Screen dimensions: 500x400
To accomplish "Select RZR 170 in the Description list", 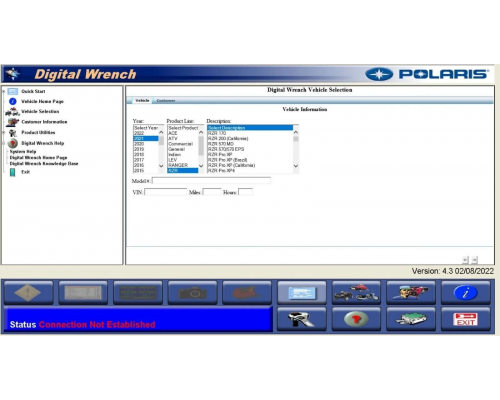I will (x=250, y=133).
